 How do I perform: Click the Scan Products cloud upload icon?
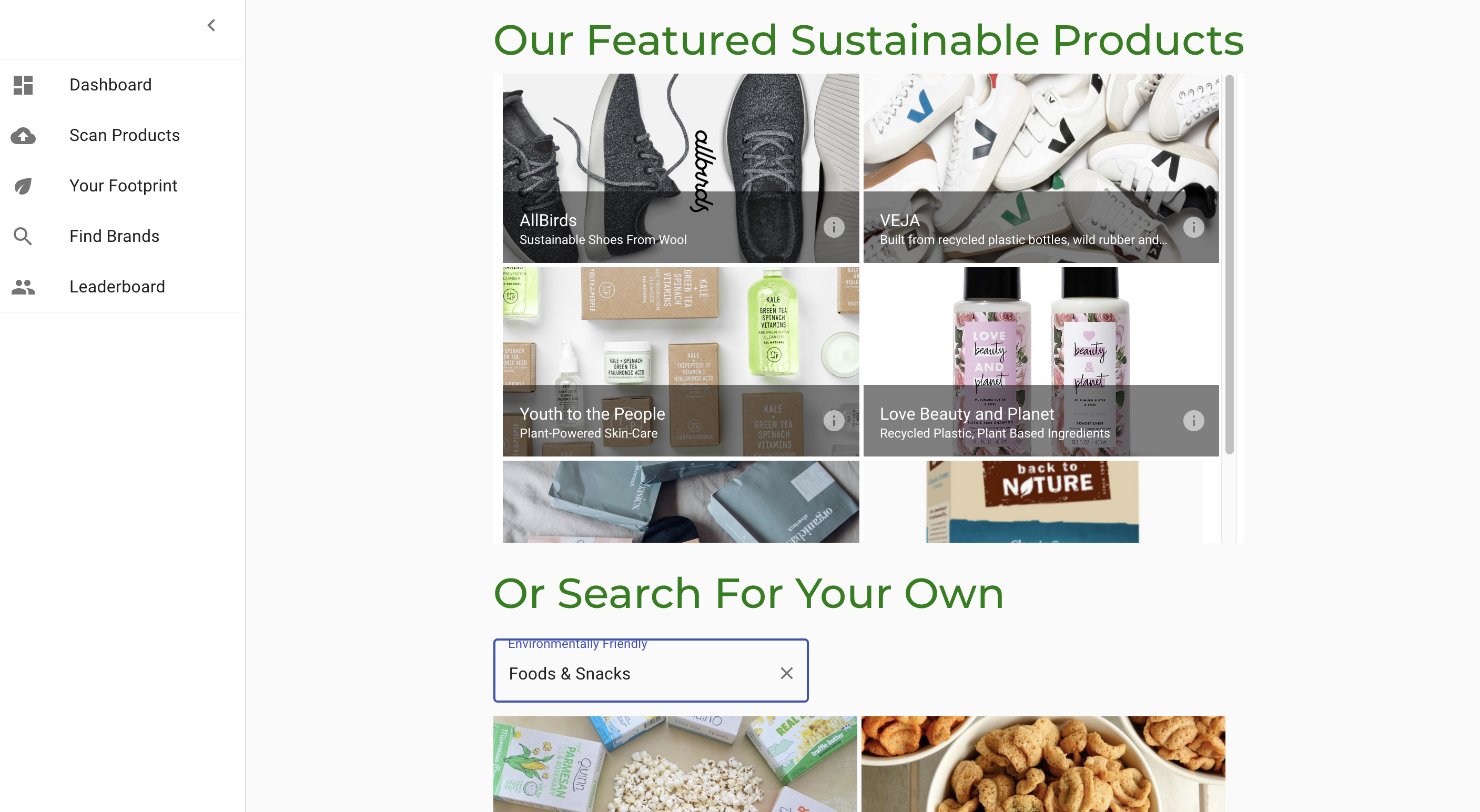tap(23, 136)
